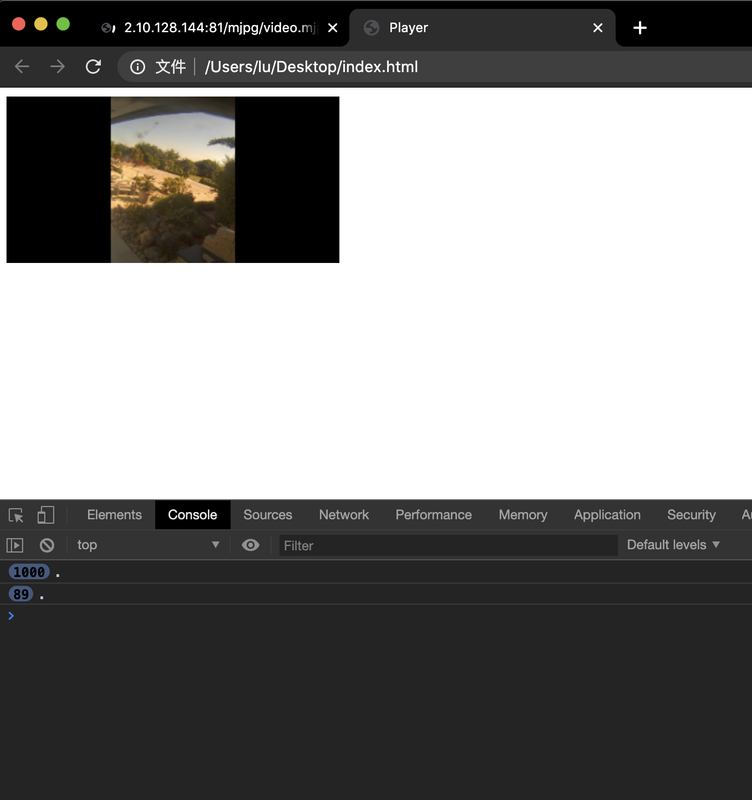This screenshot has height=800, width=752.
Task: Open the top JavaScript context dropdown
Action: [x=148, y=545]
